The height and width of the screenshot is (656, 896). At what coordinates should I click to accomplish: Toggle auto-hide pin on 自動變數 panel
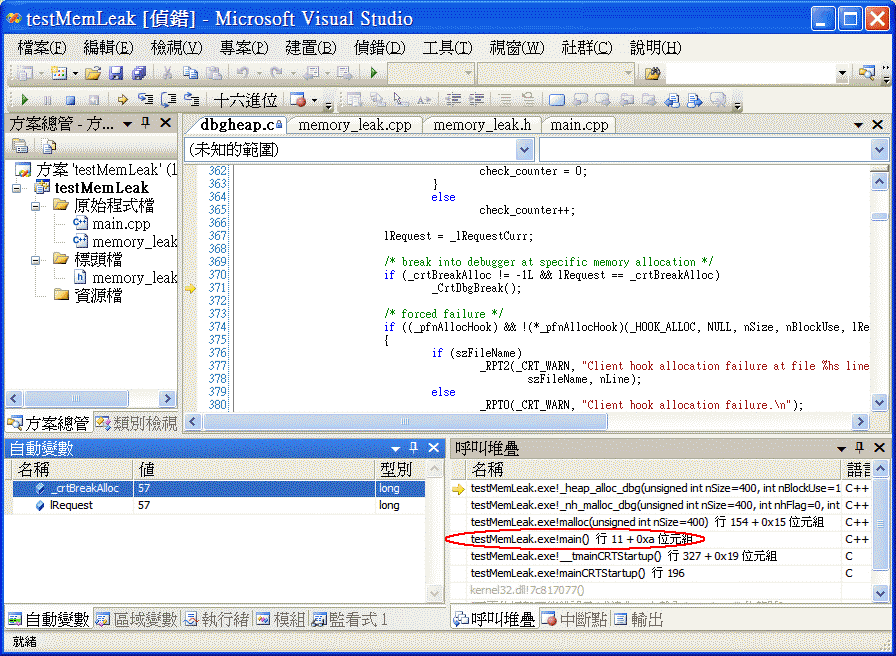[x=414, y=447]
